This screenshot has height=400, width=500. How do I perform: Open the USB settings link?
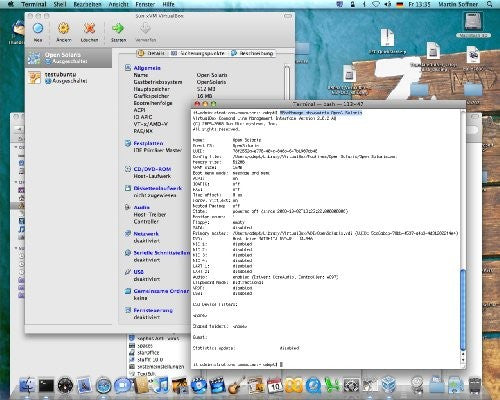[138, 272]
